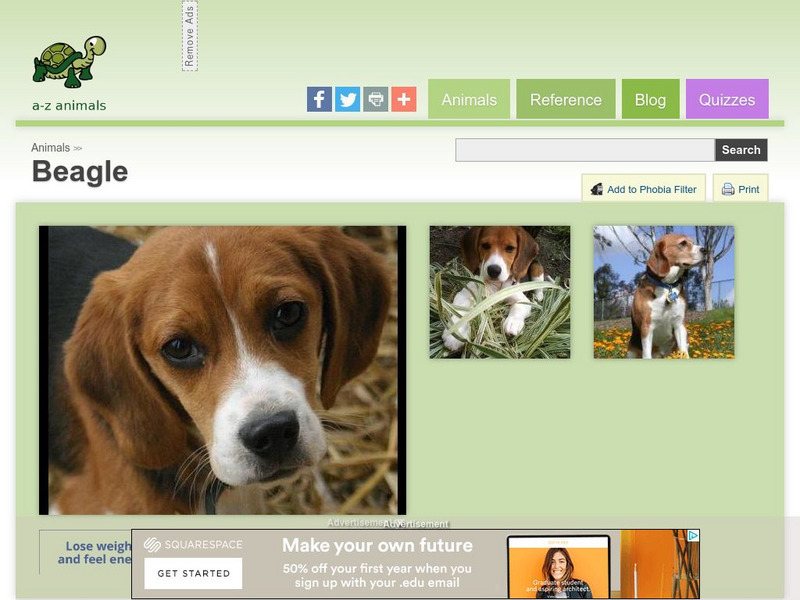
Task: Share page via Twitter icon
Action: (x=347, y=99)
